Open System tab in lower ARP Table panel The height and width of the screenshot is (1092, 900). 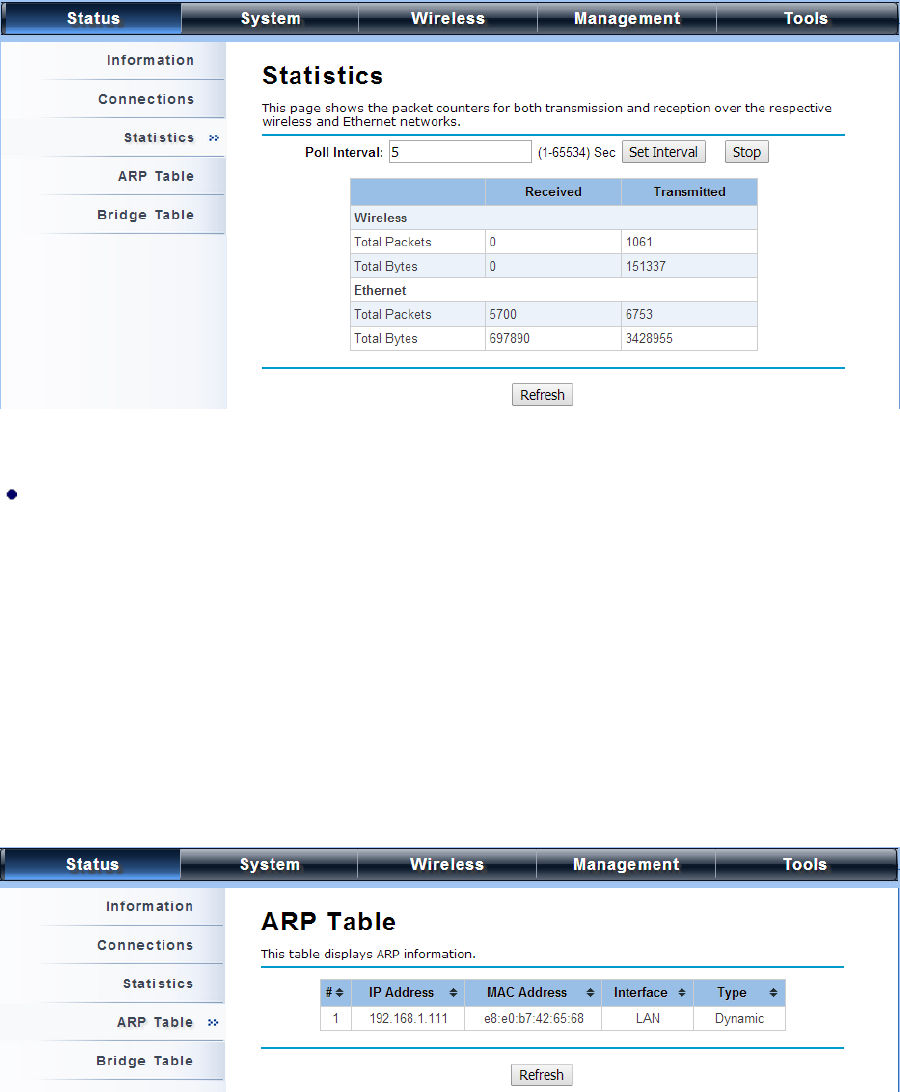[x=270, y=864]
